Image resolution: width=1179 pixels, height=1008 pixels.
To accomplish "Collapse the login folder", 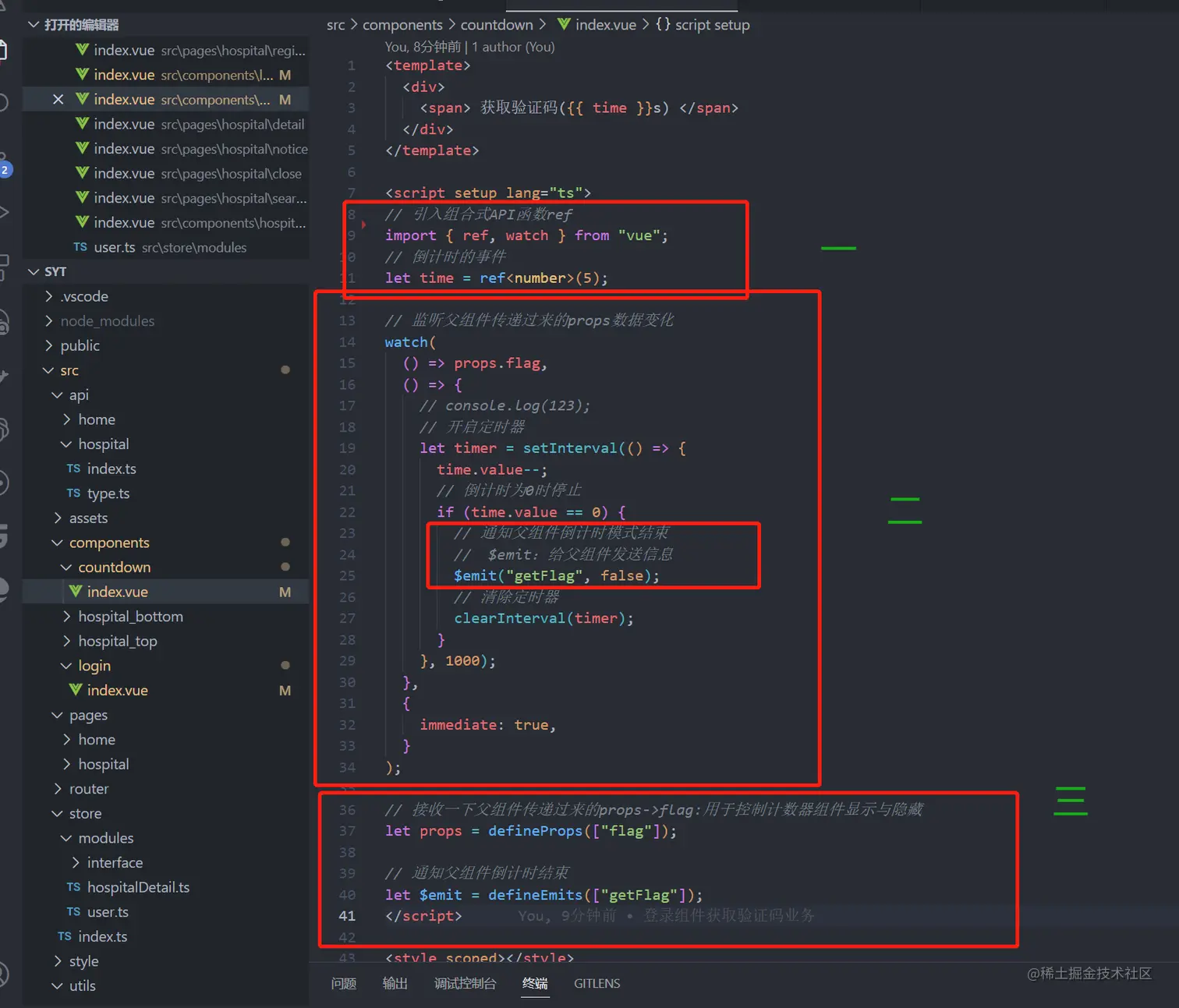I will pyautogui.click(x=66, y=666).
